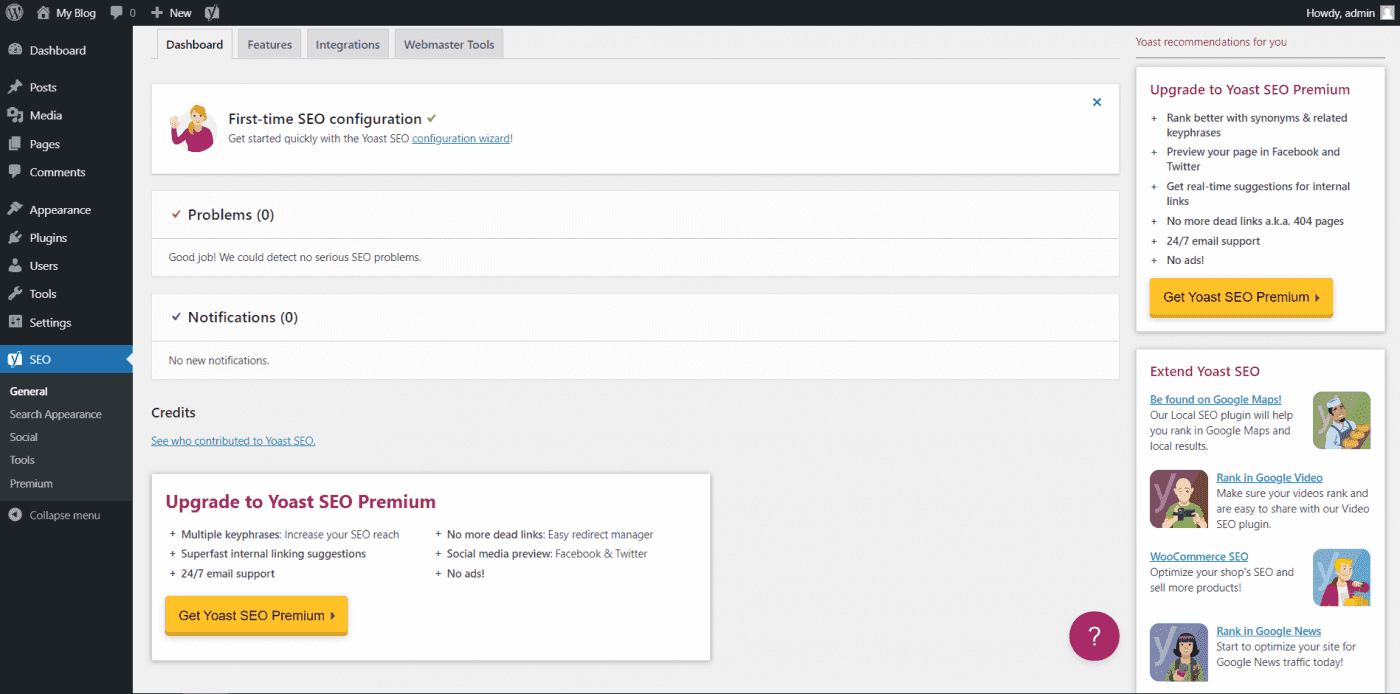Click the Plugins plug icon
1400x694 pixels.
[x=15, y=238]
